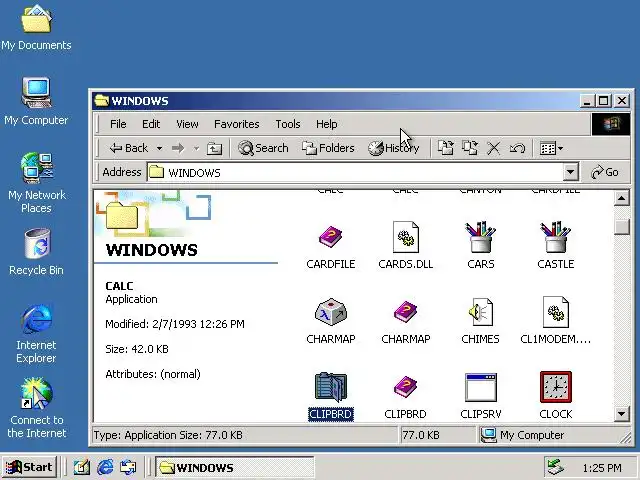Select the CLIPBRD help book icon
This screenshot has height=480, width=640.
(405, 387)
